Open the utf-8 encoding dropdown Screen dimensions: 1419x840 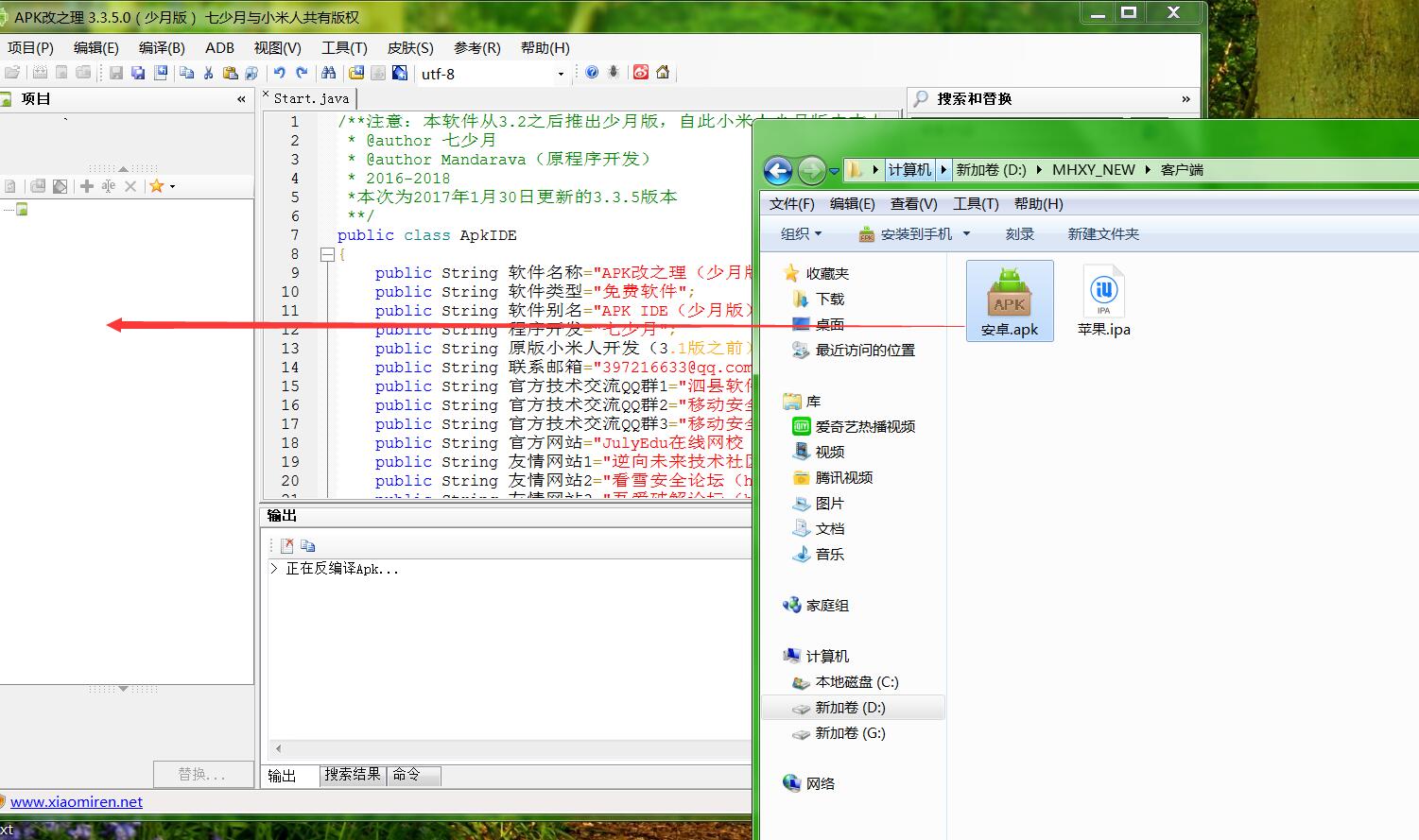(x=561, y=74)
